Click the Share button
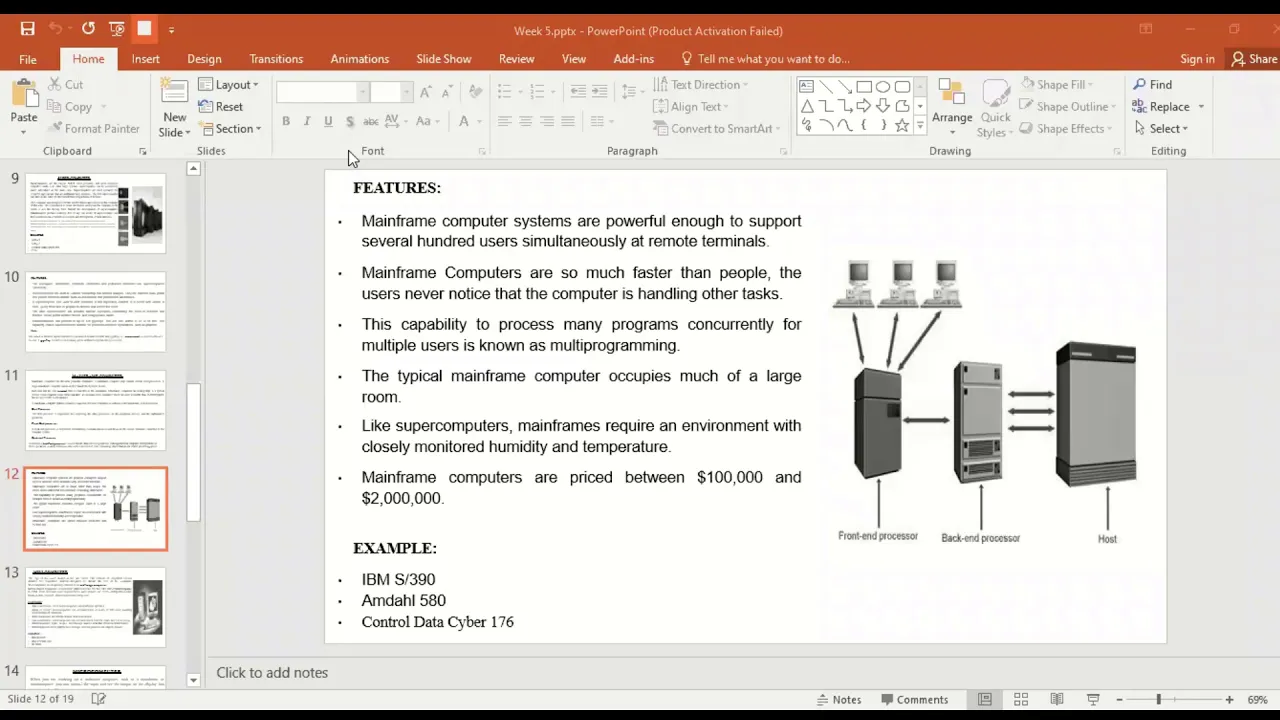Viewport: 1280px width, 720px height. (1255, 59)
